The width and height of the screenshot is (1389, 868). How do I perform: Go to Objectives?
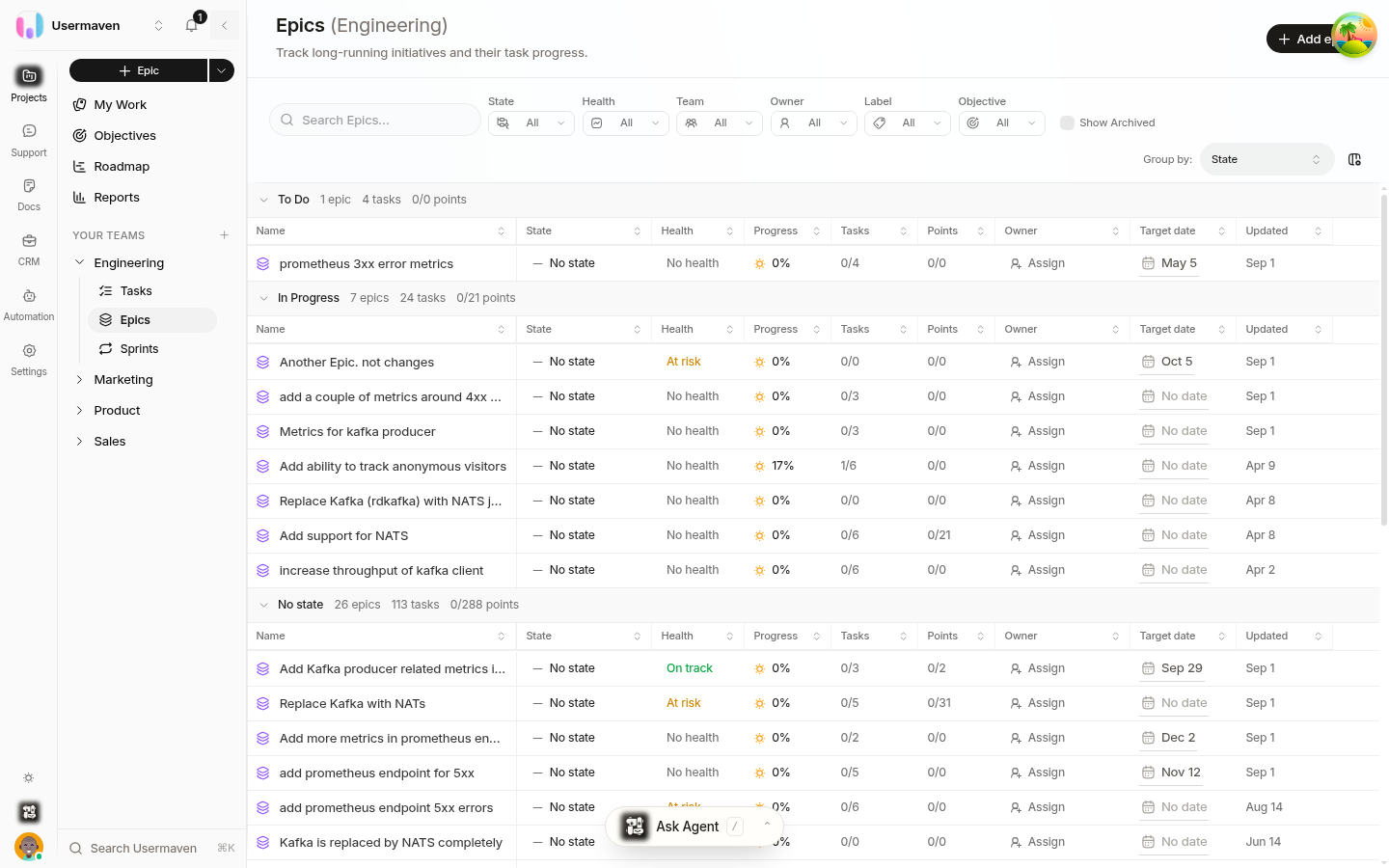pyautogui.click(x=124, y=136)
